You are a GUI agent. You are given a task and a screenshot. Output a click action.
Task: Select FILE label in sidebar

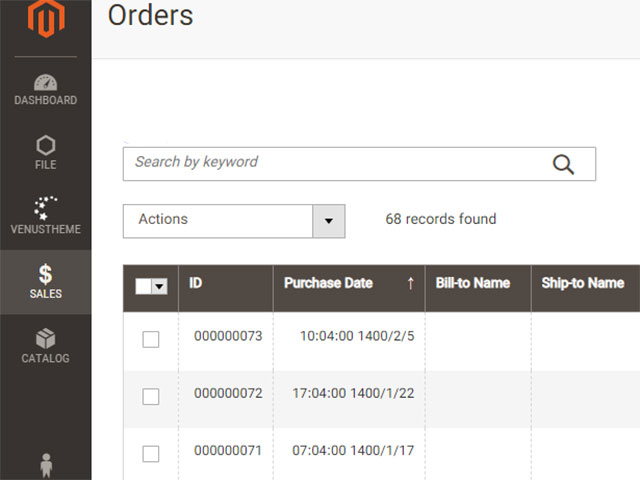(45, 165)
